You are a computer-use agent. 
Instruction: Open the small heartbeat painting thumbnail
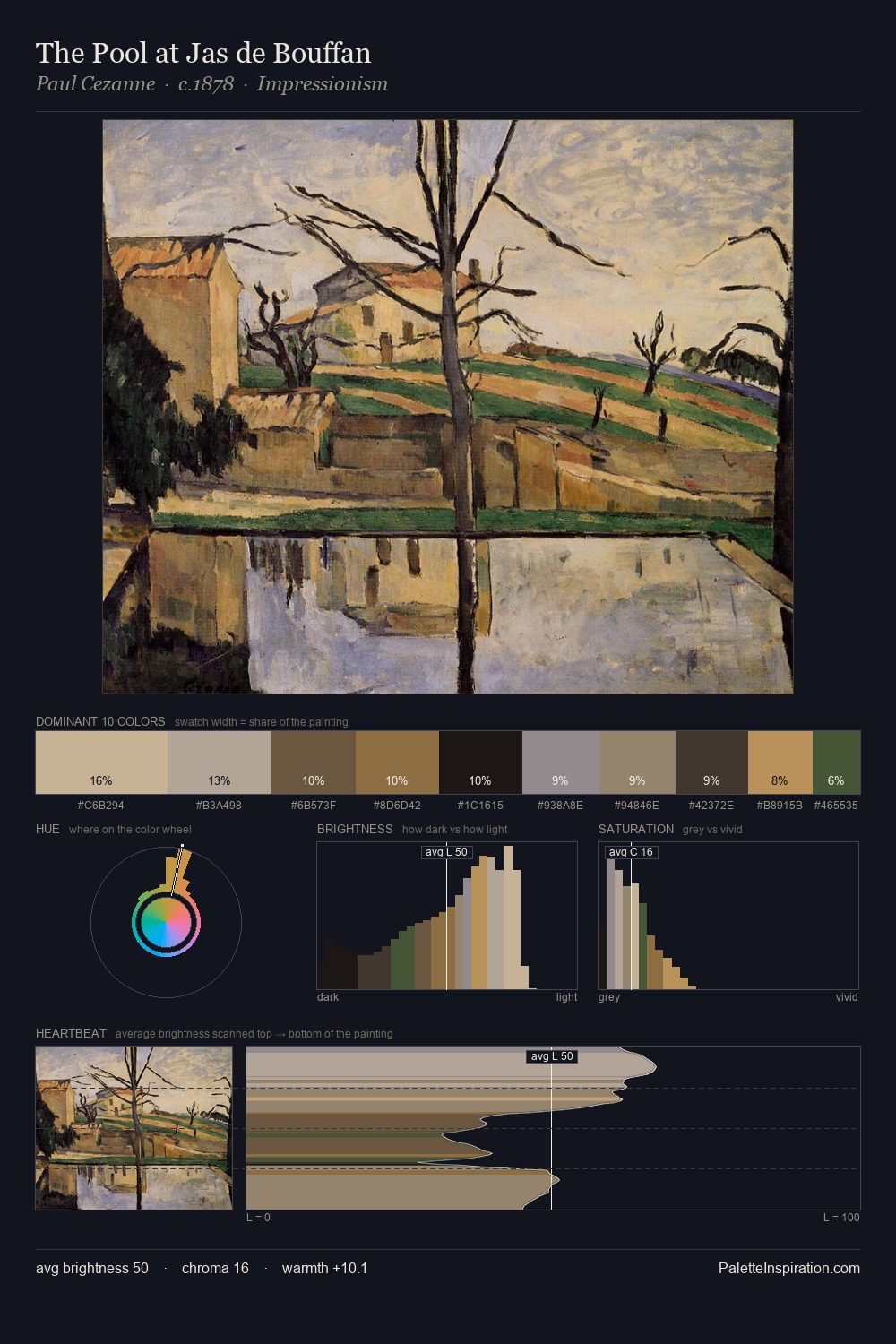tap(134, 1128)
